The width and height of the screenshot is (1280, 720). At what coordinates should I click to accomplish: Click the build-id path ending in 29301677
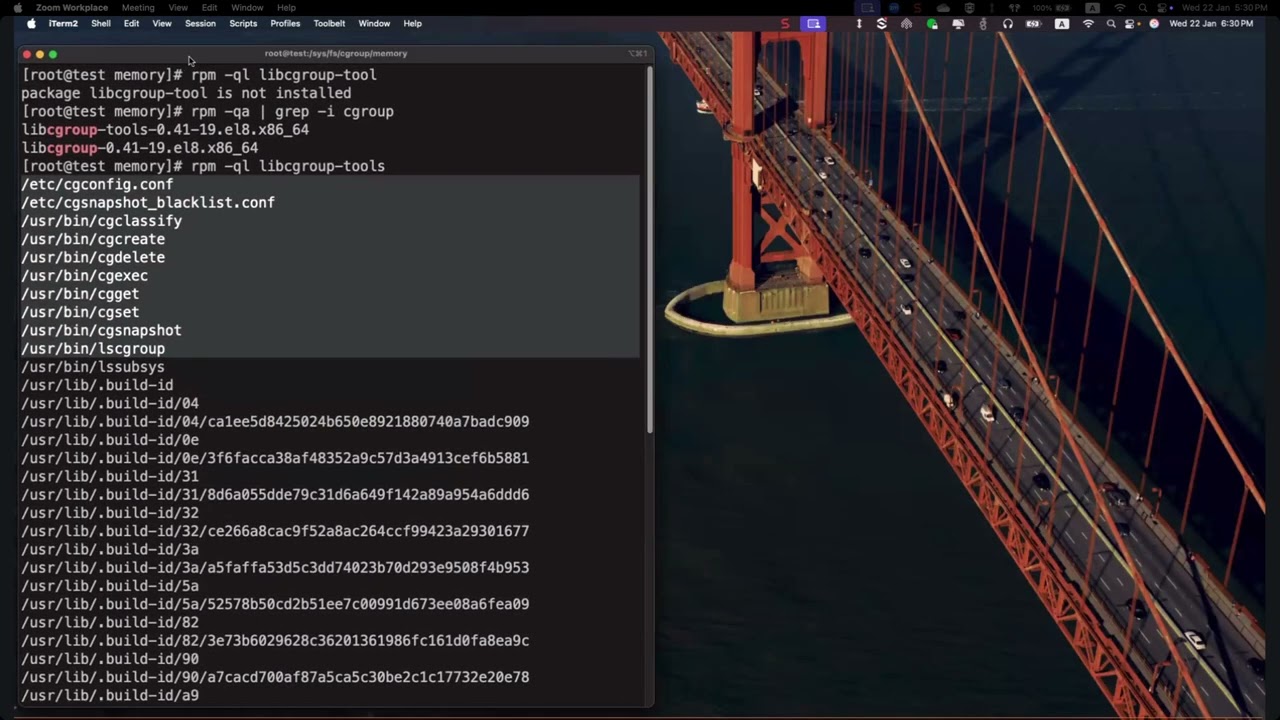pyautogui.click(x=275, y=531)
